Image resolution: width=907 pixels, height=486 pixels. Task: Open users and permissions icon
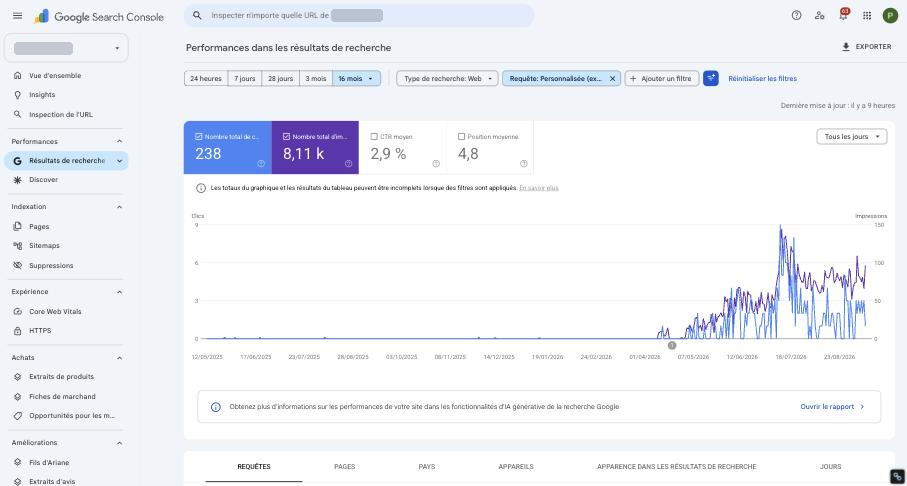(x=820, y=16)
